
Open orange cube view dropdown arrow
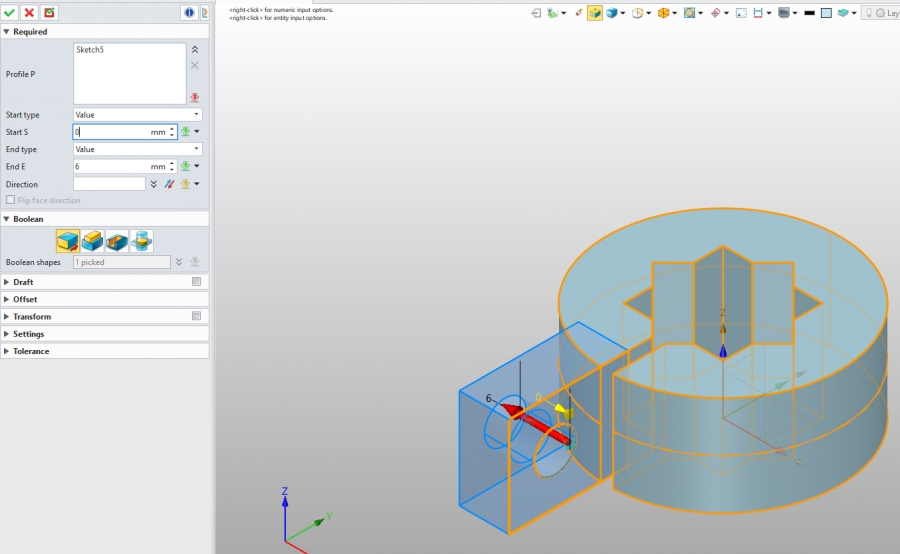tap(674, 13)
